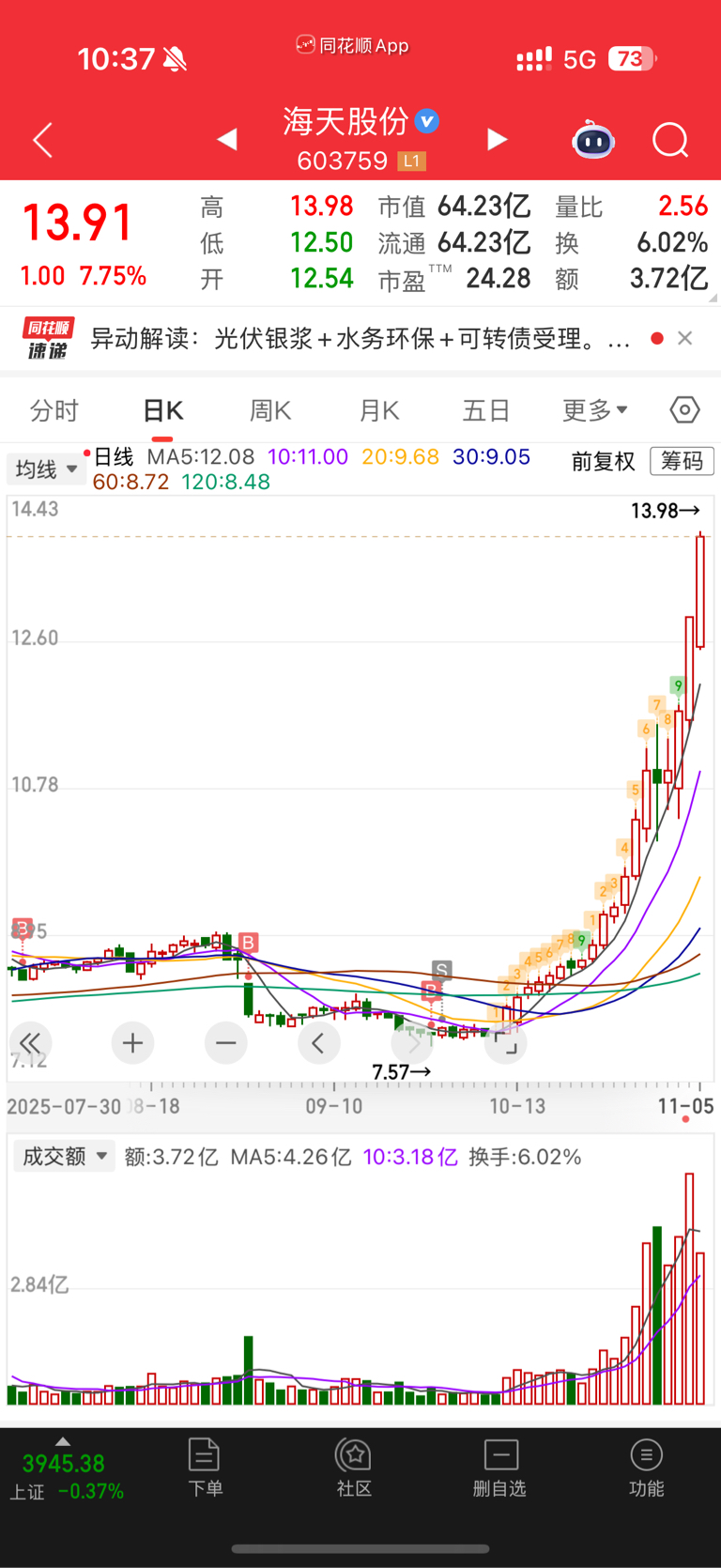Viewport: 721px width, 1568px height.
Task: Zoom in the chart with plus button
Action: click(x=132, y=1043)
